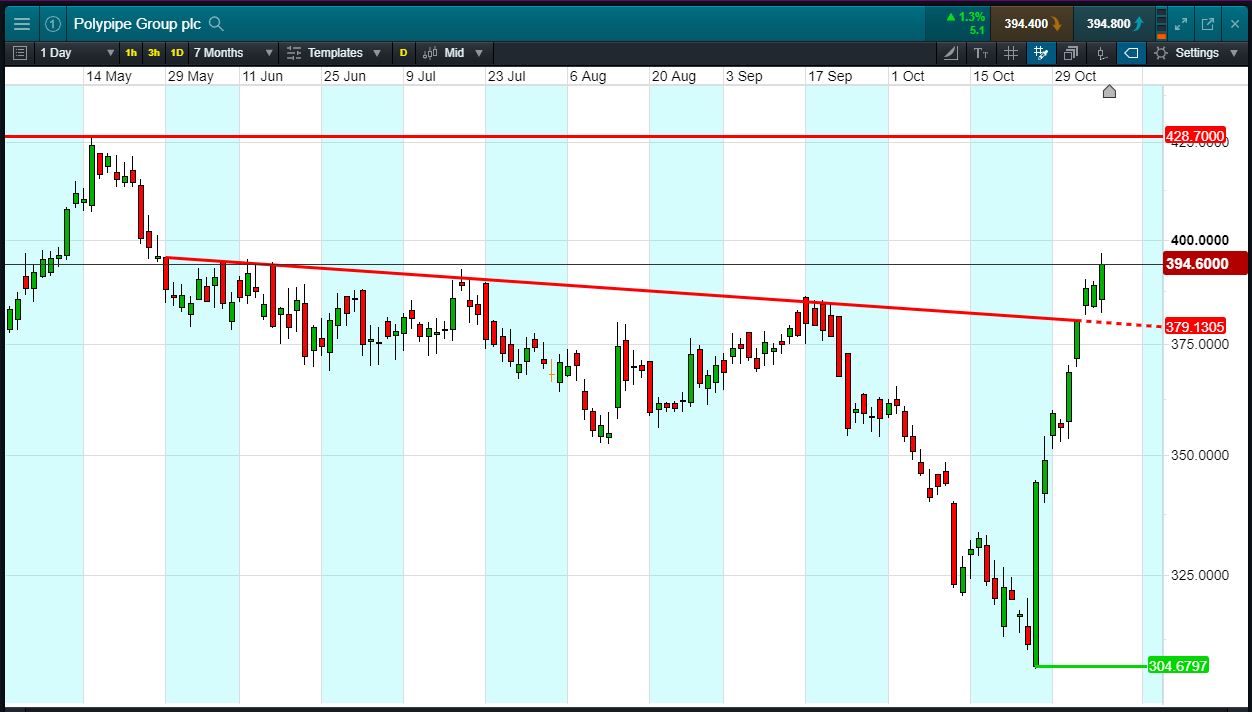
Task: Toggle the grid lines display
Action: [1011, 53]
